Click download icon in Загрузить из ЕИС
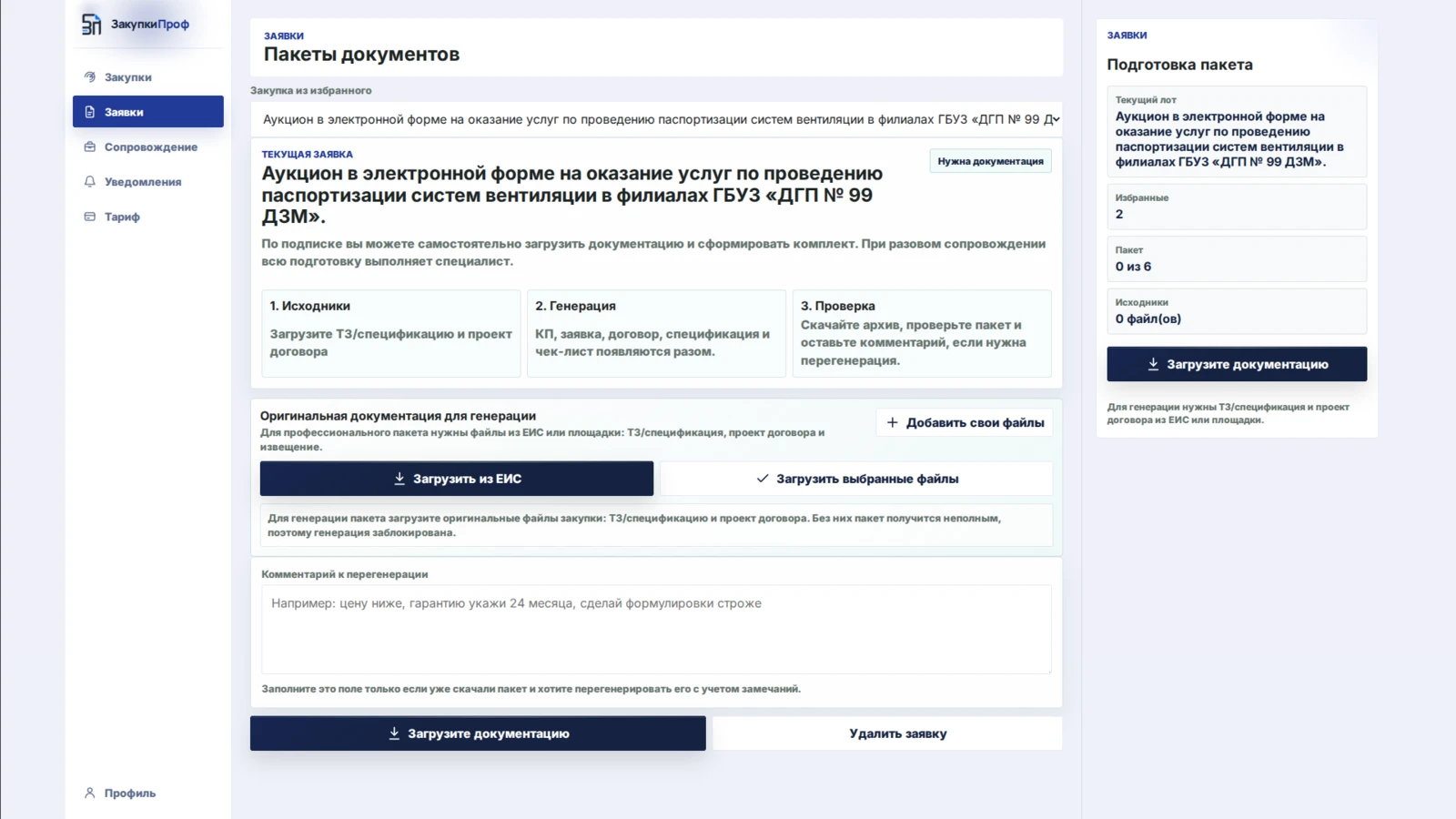Viewport: 1456px width, 819px height. pos(399,479)
